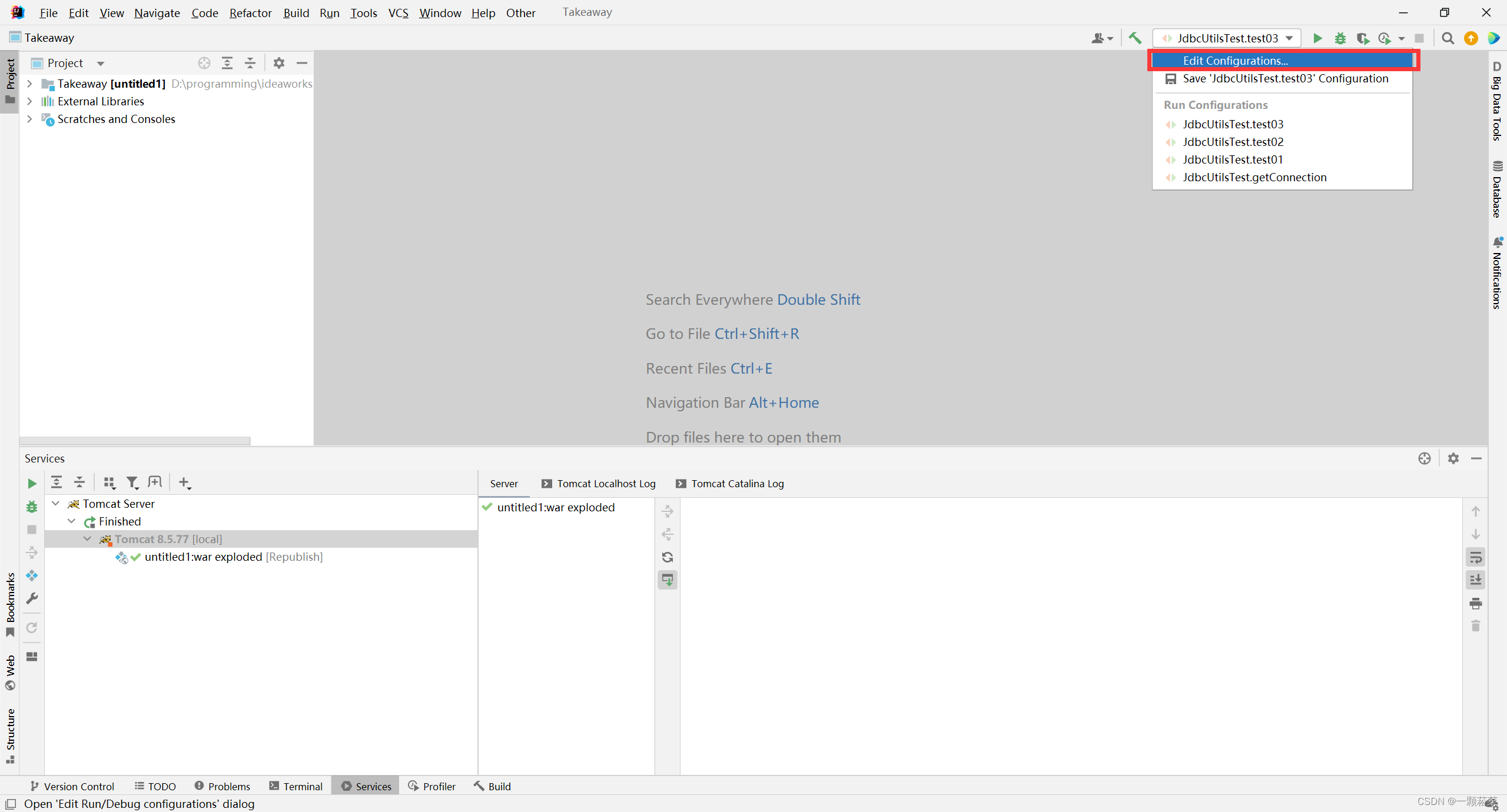Toggle Database tool window sidebar button

click(1497, 189)
